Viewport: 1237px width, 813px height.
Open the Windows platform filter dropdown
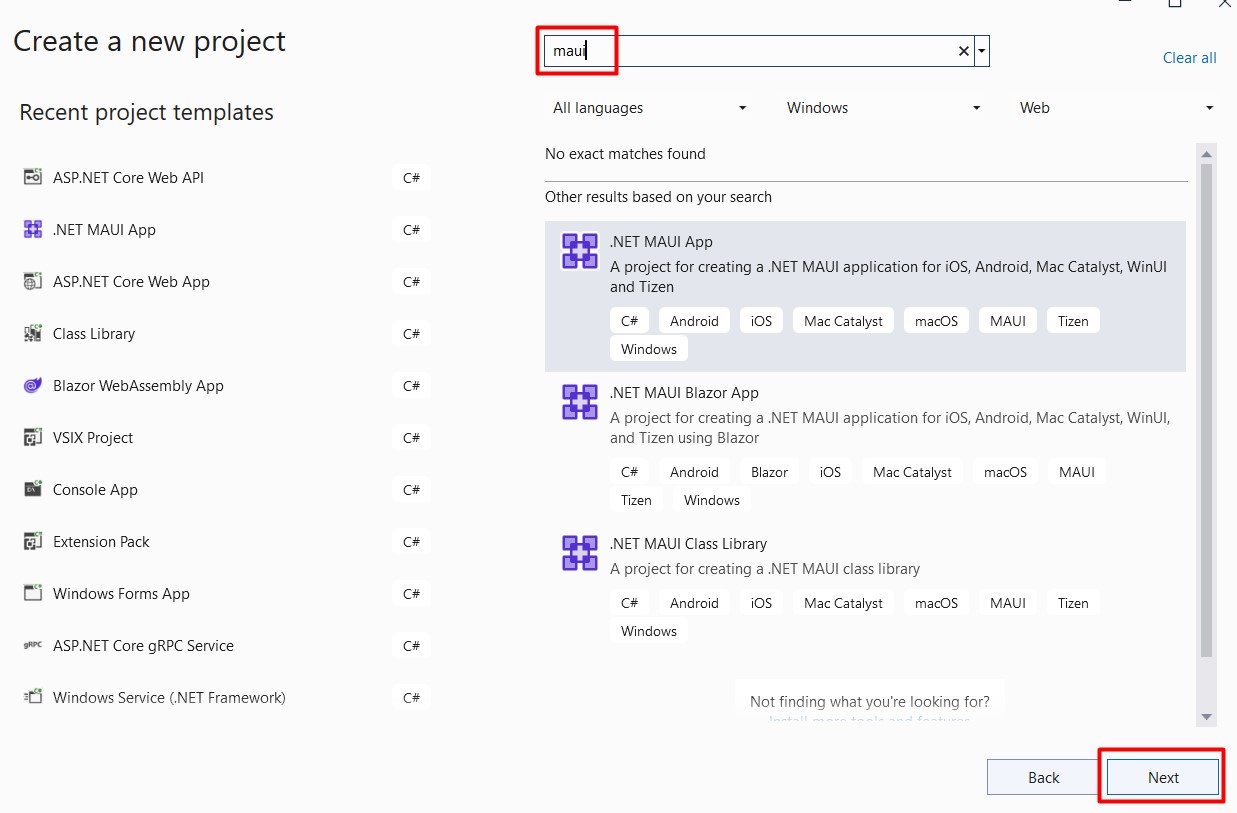(883, 108)
